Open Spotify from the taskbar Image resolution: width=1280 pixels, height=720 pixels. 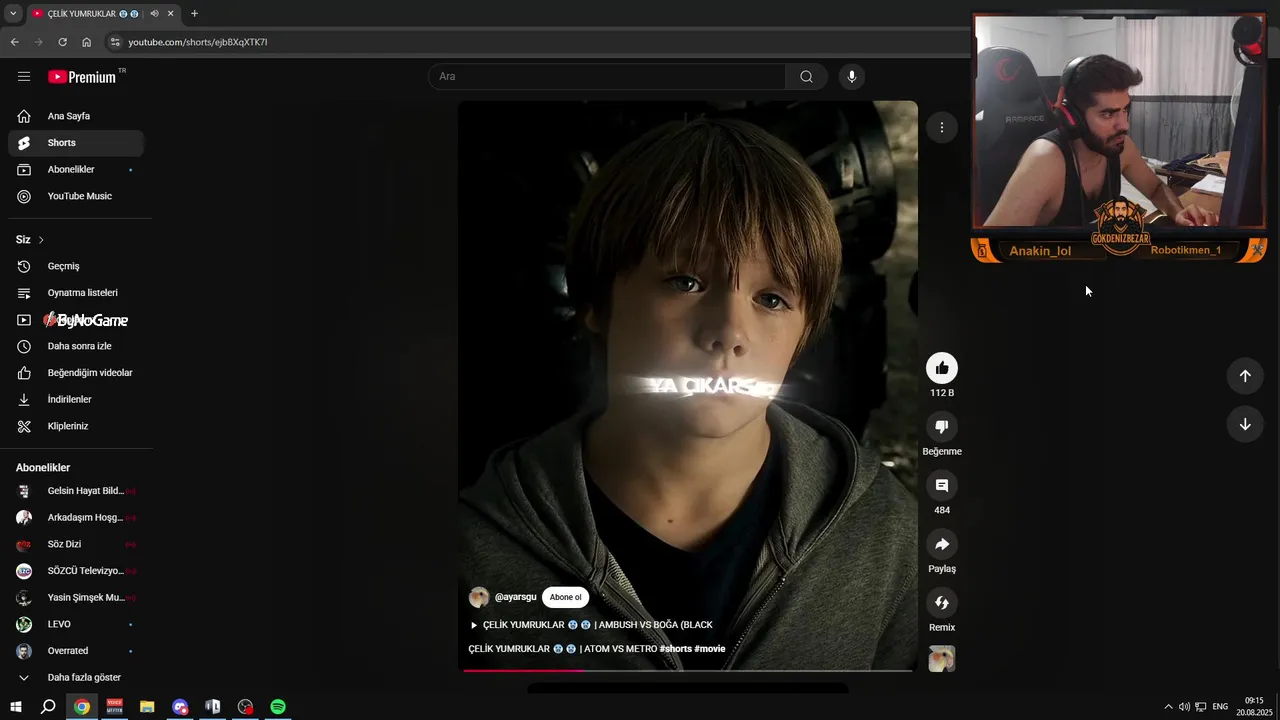(x=278, y=707)
